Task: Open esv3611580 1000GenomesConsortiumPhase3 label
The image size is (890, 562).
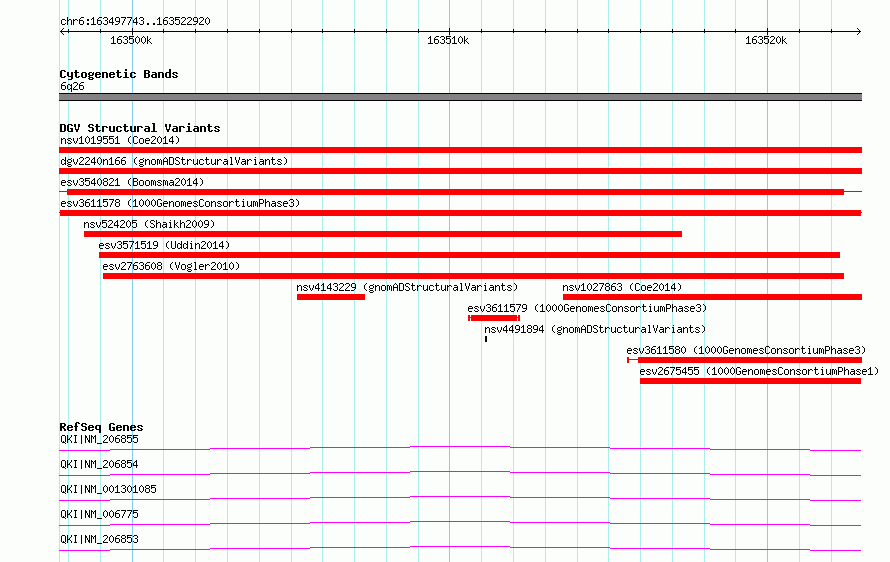Action: (x=746, y=350)
